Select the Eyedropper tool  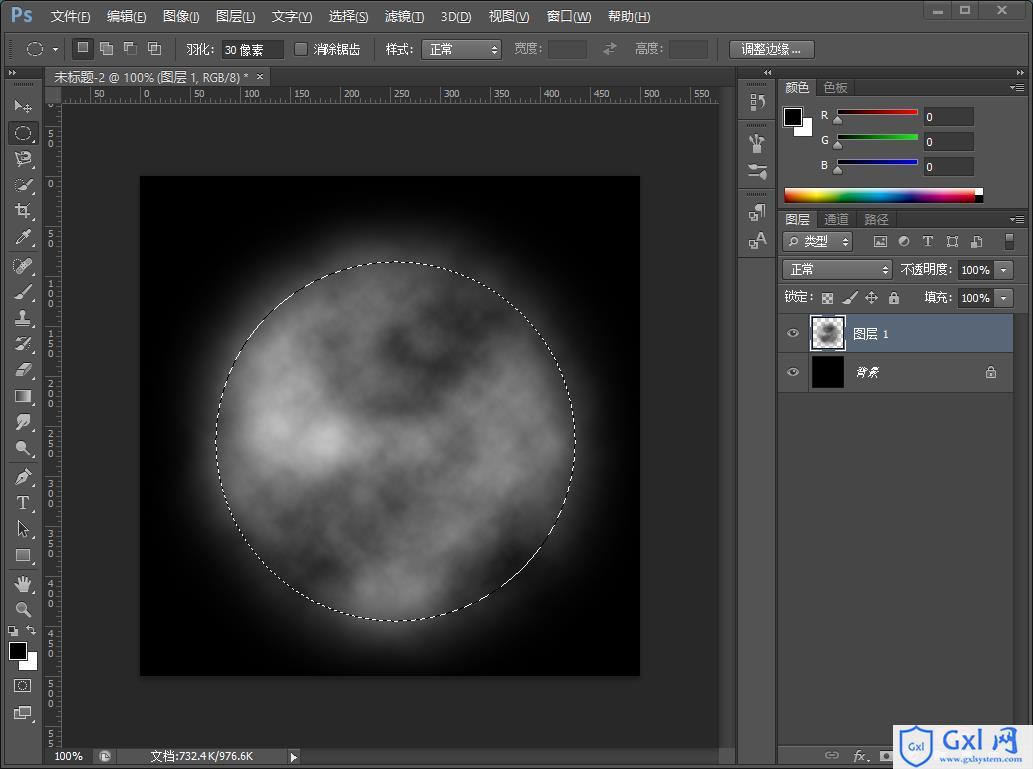23,237
